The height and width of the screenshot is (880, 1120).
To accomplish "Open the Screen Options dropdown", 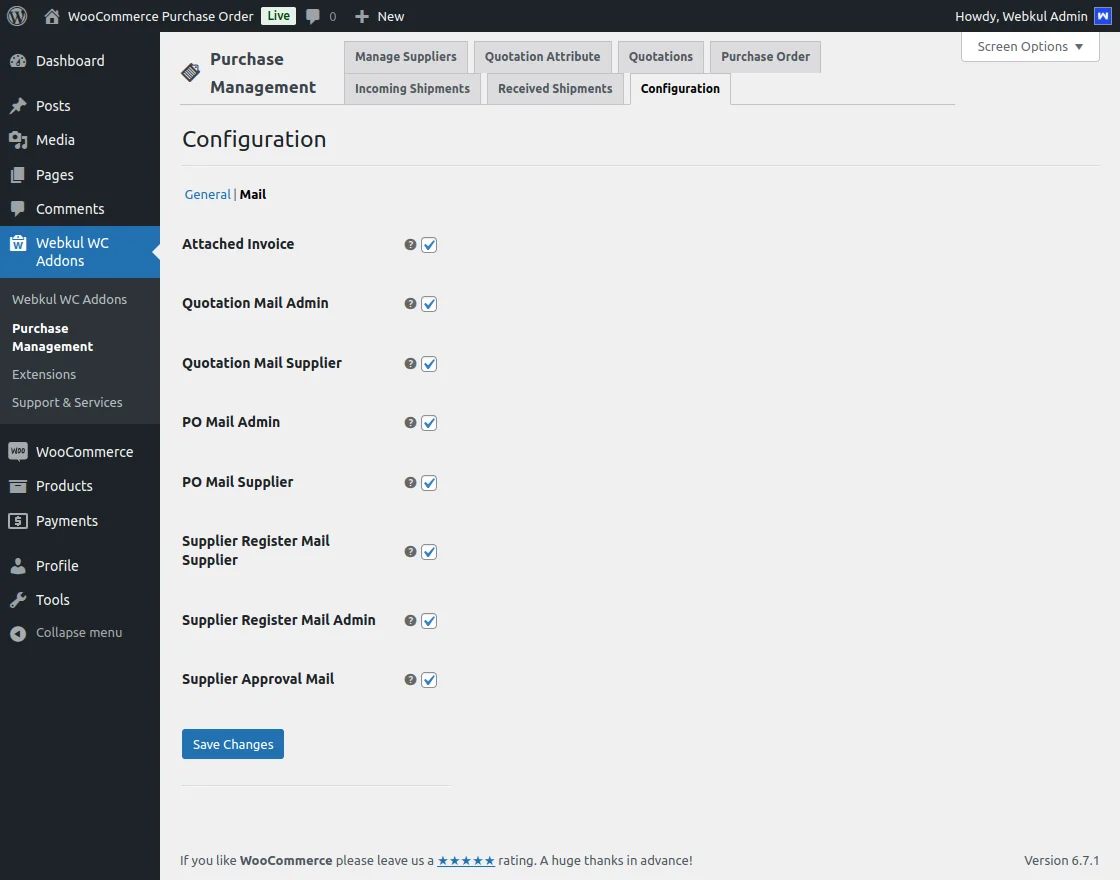I will point(1029,46).
